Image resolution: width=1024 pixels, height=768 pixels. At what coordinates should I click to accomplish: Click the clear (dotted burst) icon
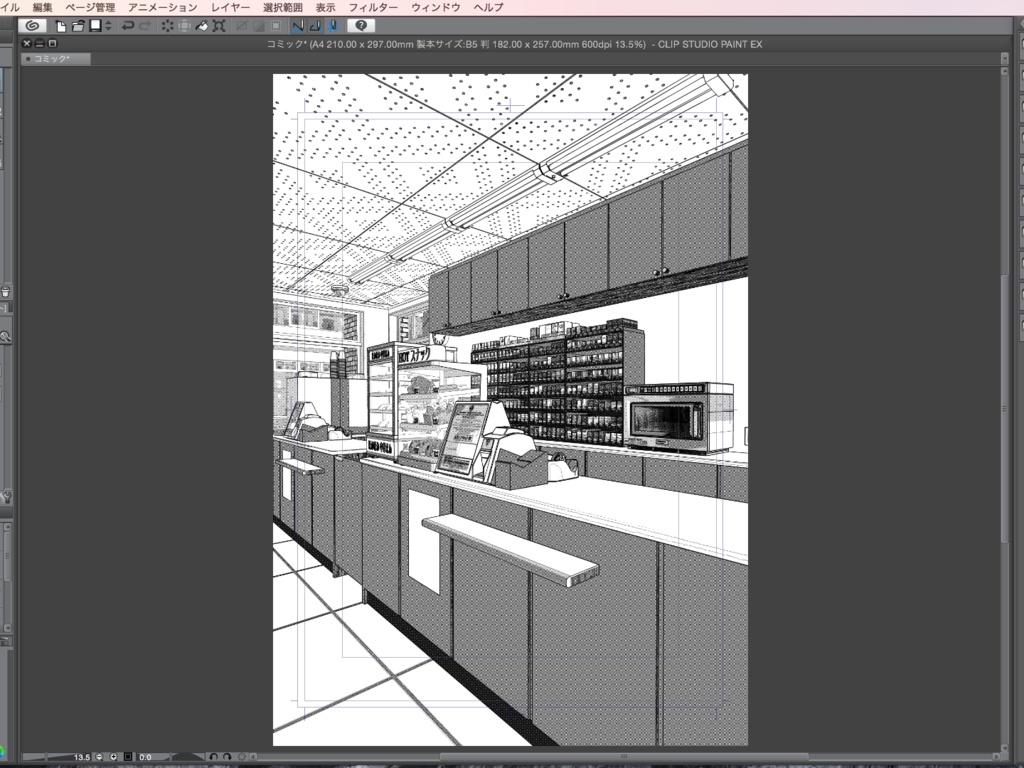(168, 25)
